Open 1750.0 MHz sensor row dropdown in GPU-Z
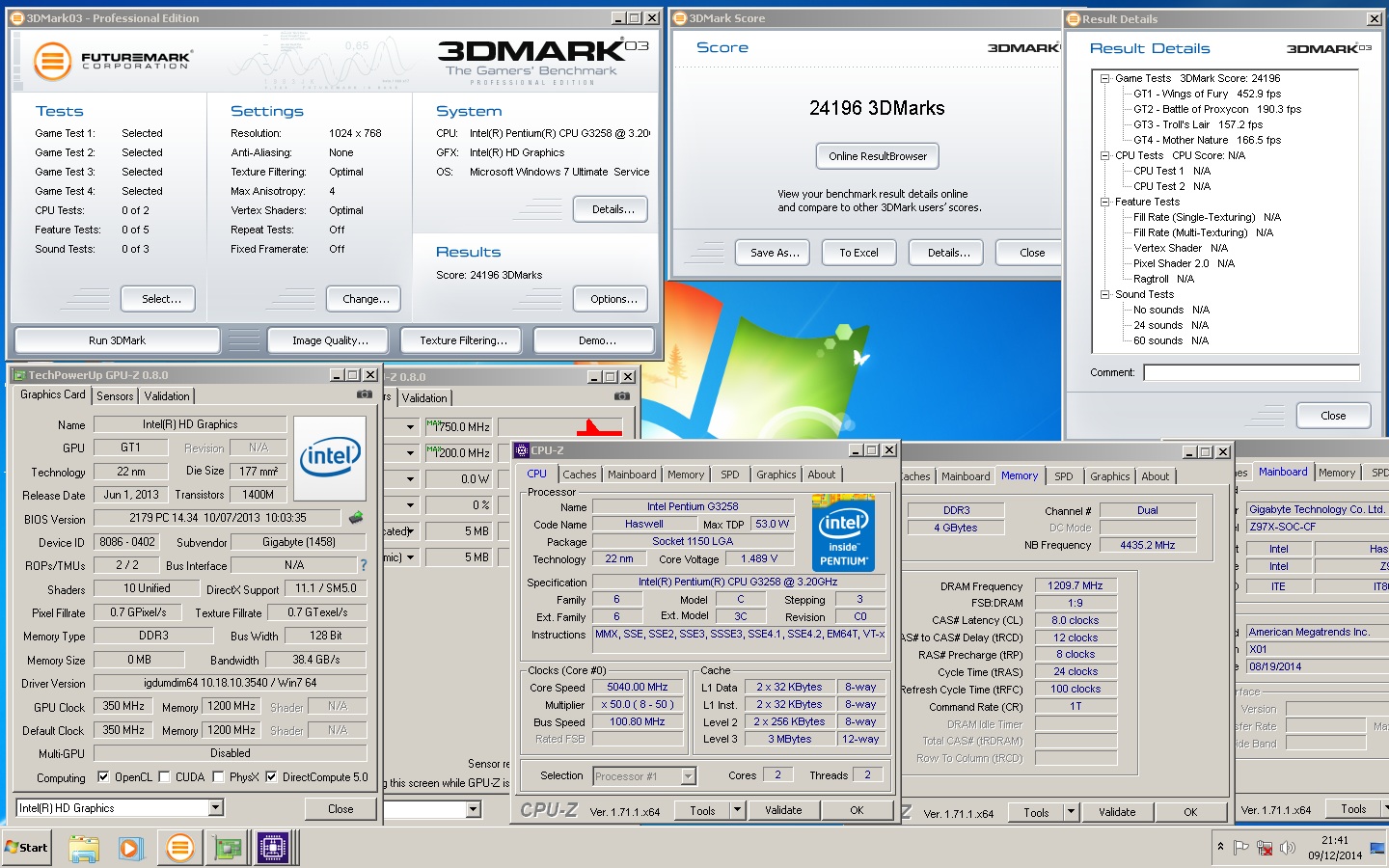1389x868 pixels. tap(410, 426)
